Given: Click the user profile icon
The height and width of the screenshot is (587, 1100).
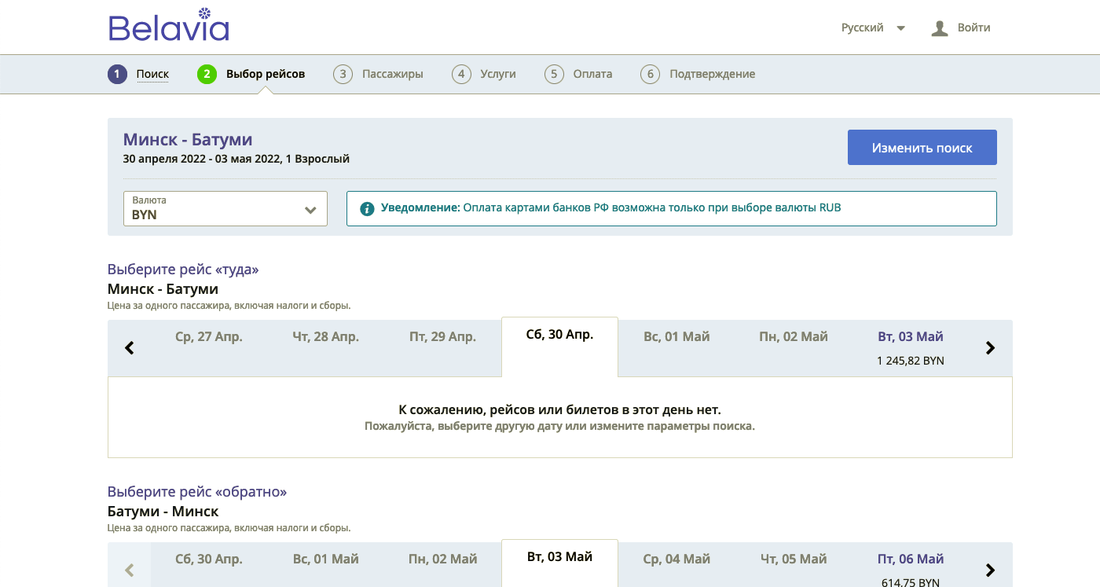Looking at the screenshot, I should click(939, 28).
